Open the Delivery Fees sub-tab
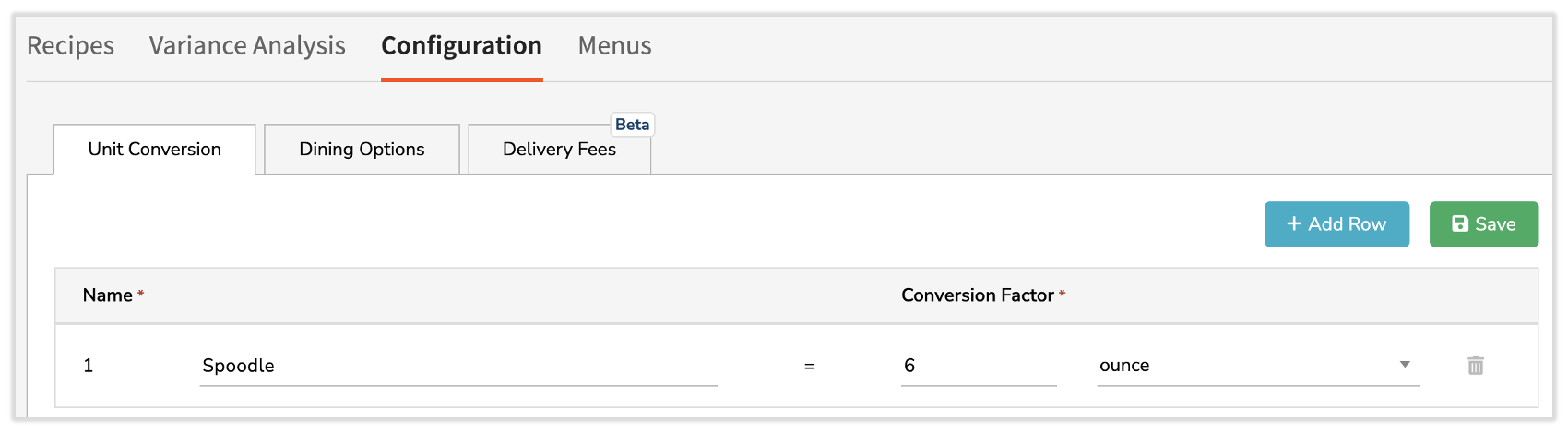Image resolution: width=1568 pixels, height=434 pixels. (x=559, y=150)
